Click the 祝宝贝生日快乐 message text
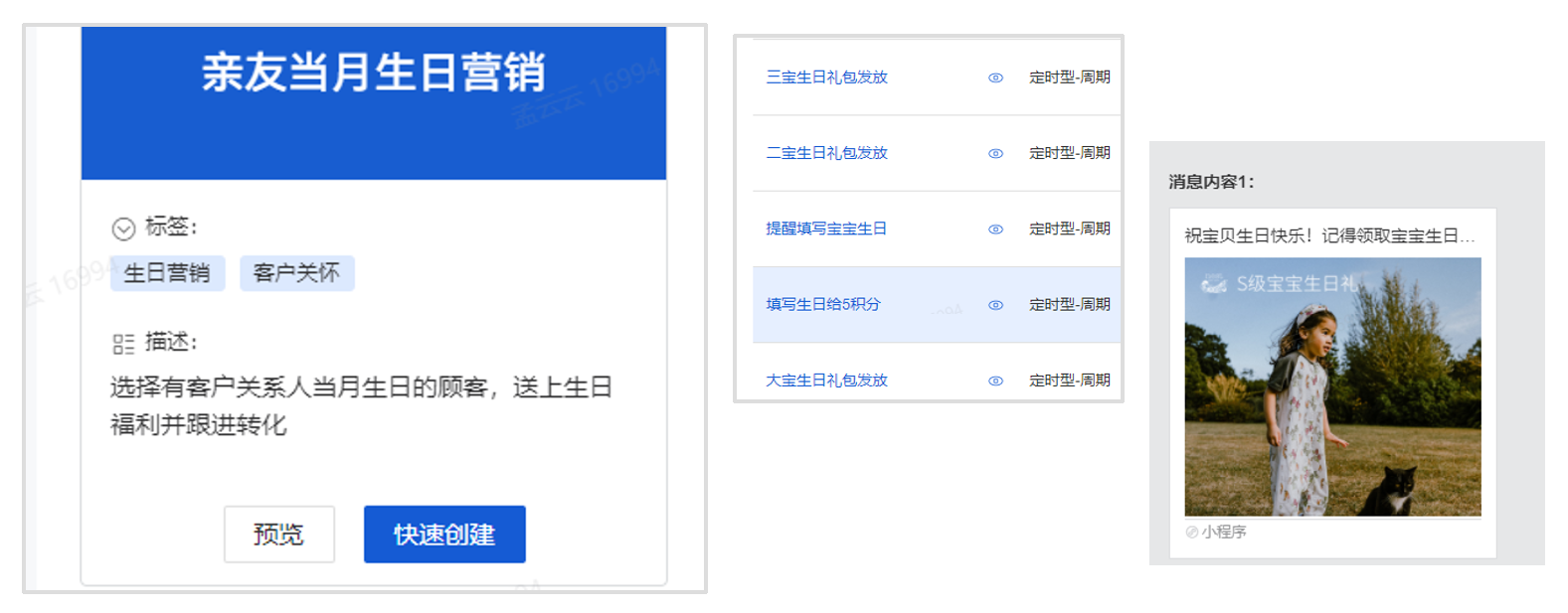The height and width of the screenshot is (613, 1568). click(x=1328, y=235)
